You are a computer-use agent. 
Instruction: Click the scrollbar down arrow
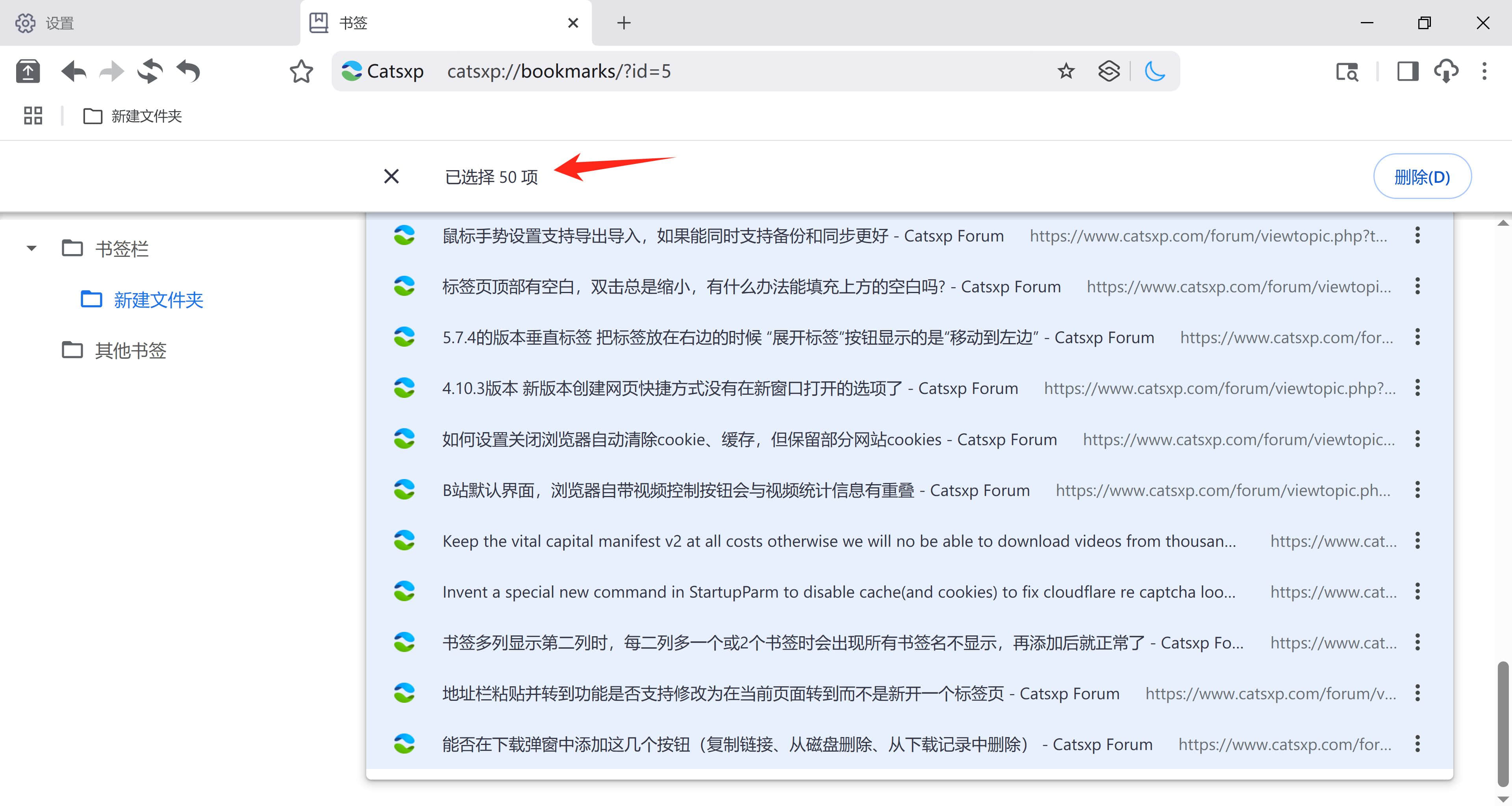point(1503,799)
